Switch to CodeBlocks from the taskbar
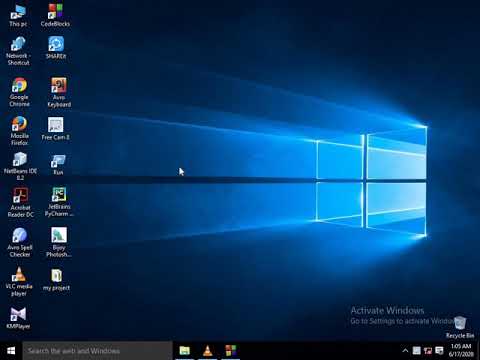The width and height of the screenshot is (480, 360). [230, 351]
